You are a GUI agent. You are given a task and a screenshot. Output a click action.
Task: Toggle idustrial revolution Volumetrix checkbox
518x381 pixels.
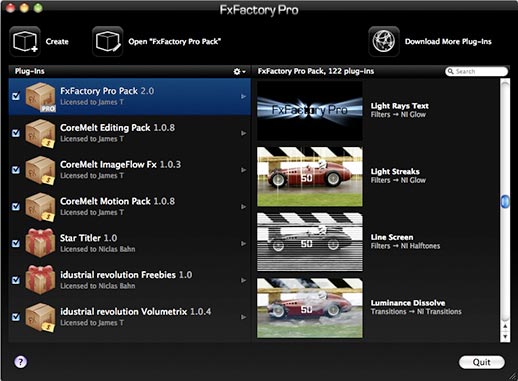coord(16,317)
